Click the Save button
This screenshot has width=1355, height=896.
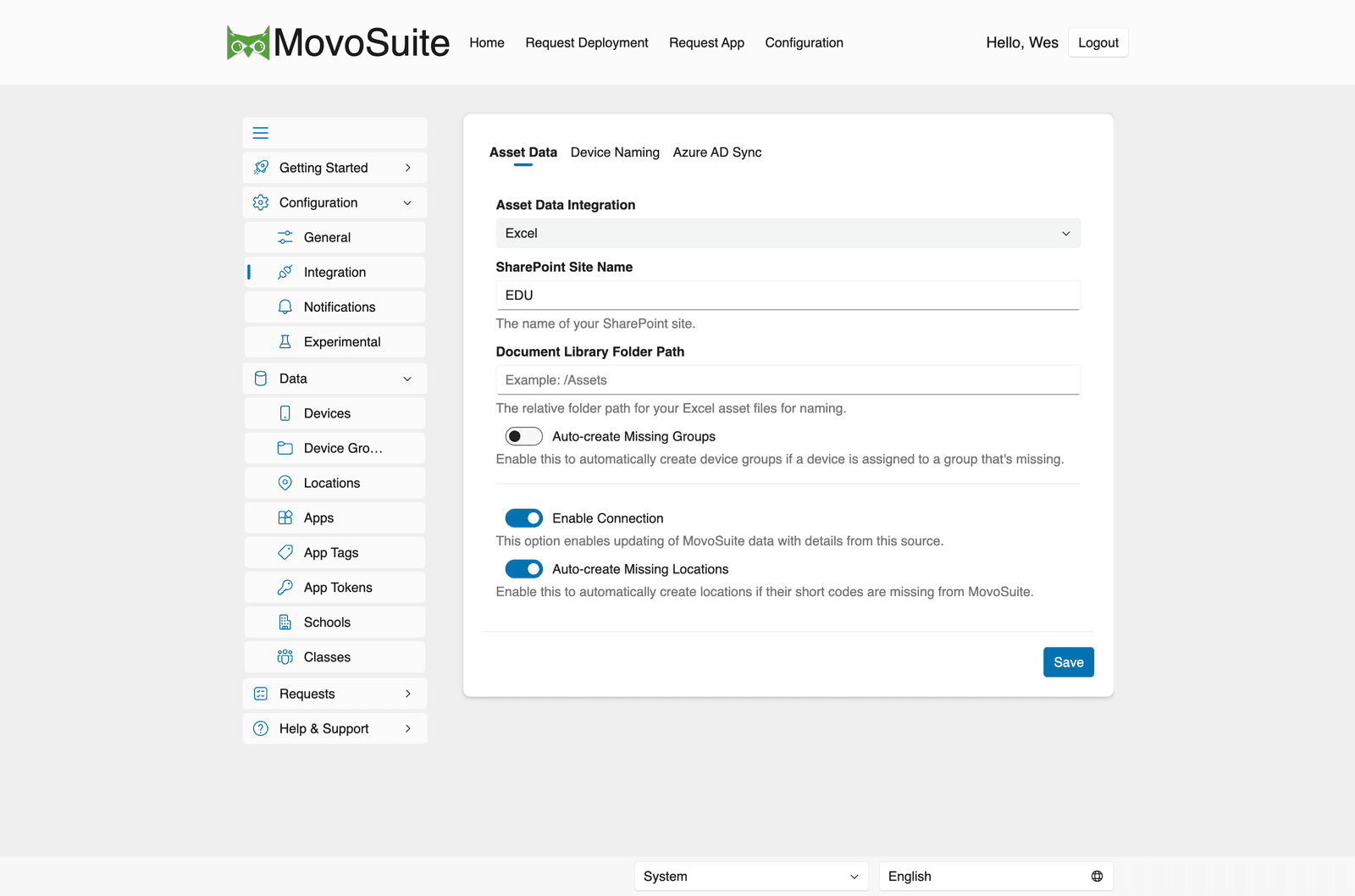point(1069,662)
